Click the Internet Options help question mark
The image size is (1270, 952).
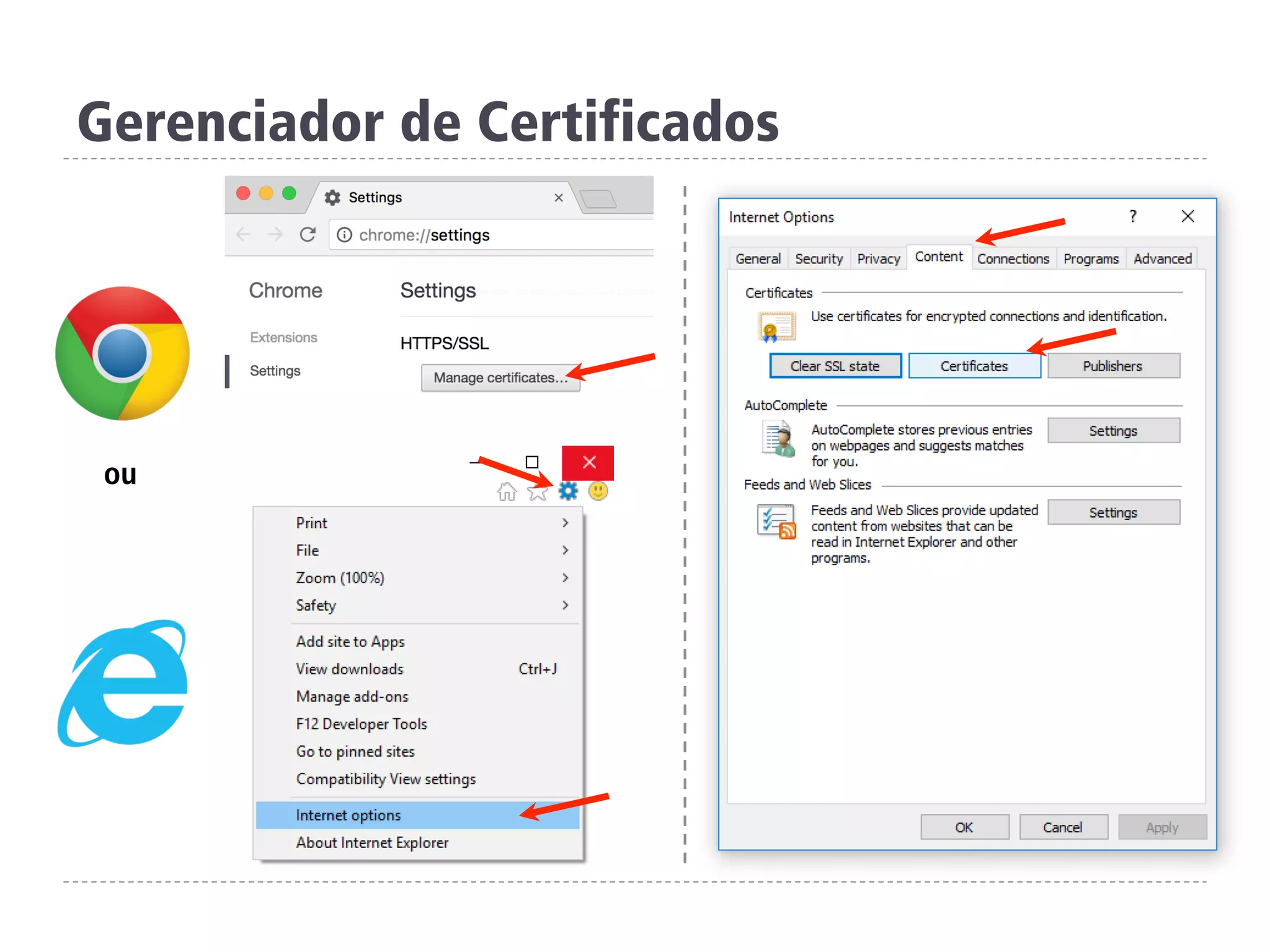pos(1134,216)
